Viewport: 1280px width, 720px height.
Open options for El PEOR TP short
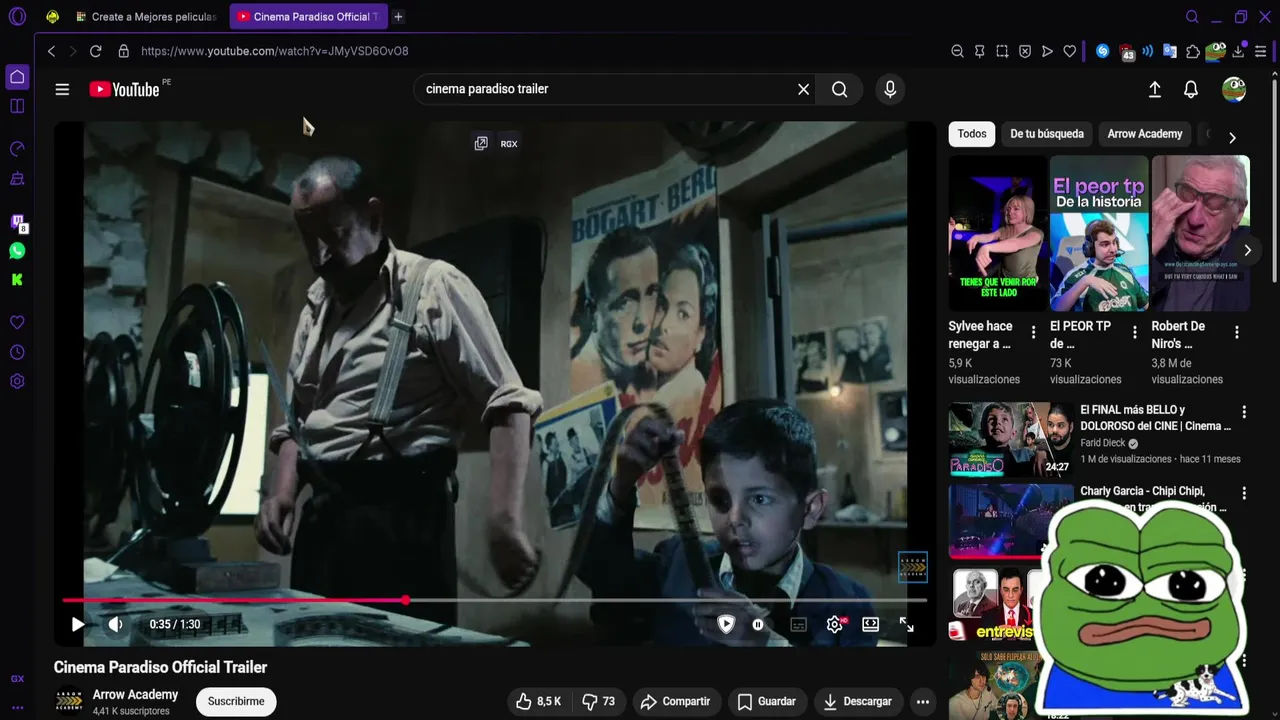pos(1134,332)
